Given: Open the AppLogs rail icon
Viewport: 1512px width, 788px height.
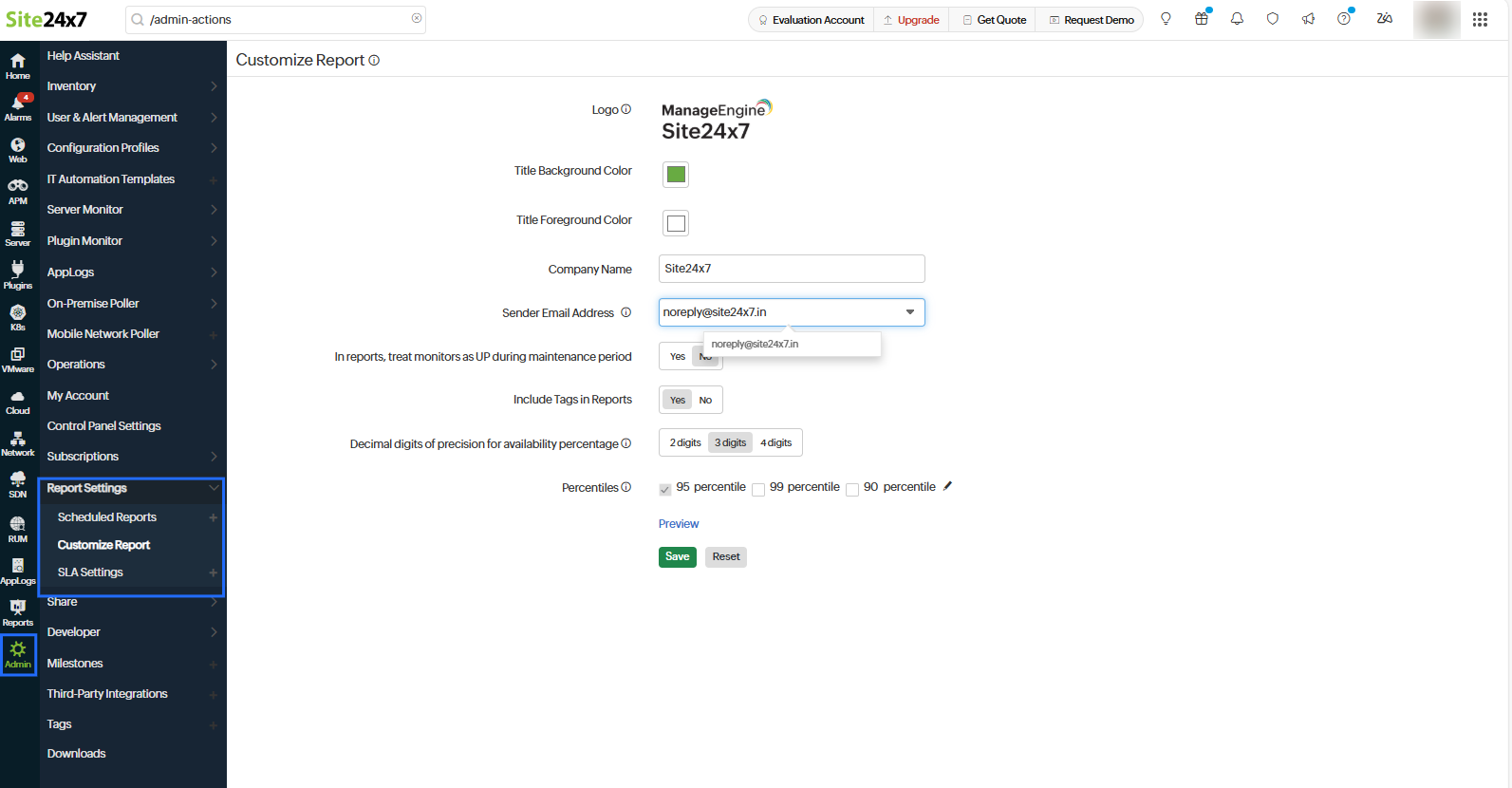Looking at the screenshot, I should [18, 571].
